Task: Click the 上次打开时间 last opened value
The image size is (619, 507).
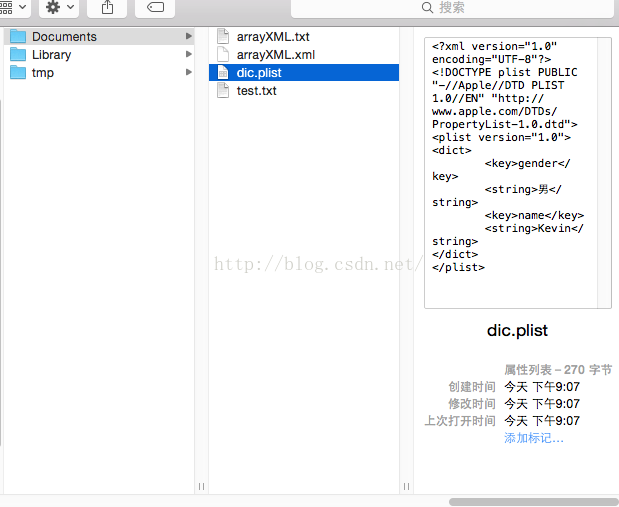Action: pos(542,421)
